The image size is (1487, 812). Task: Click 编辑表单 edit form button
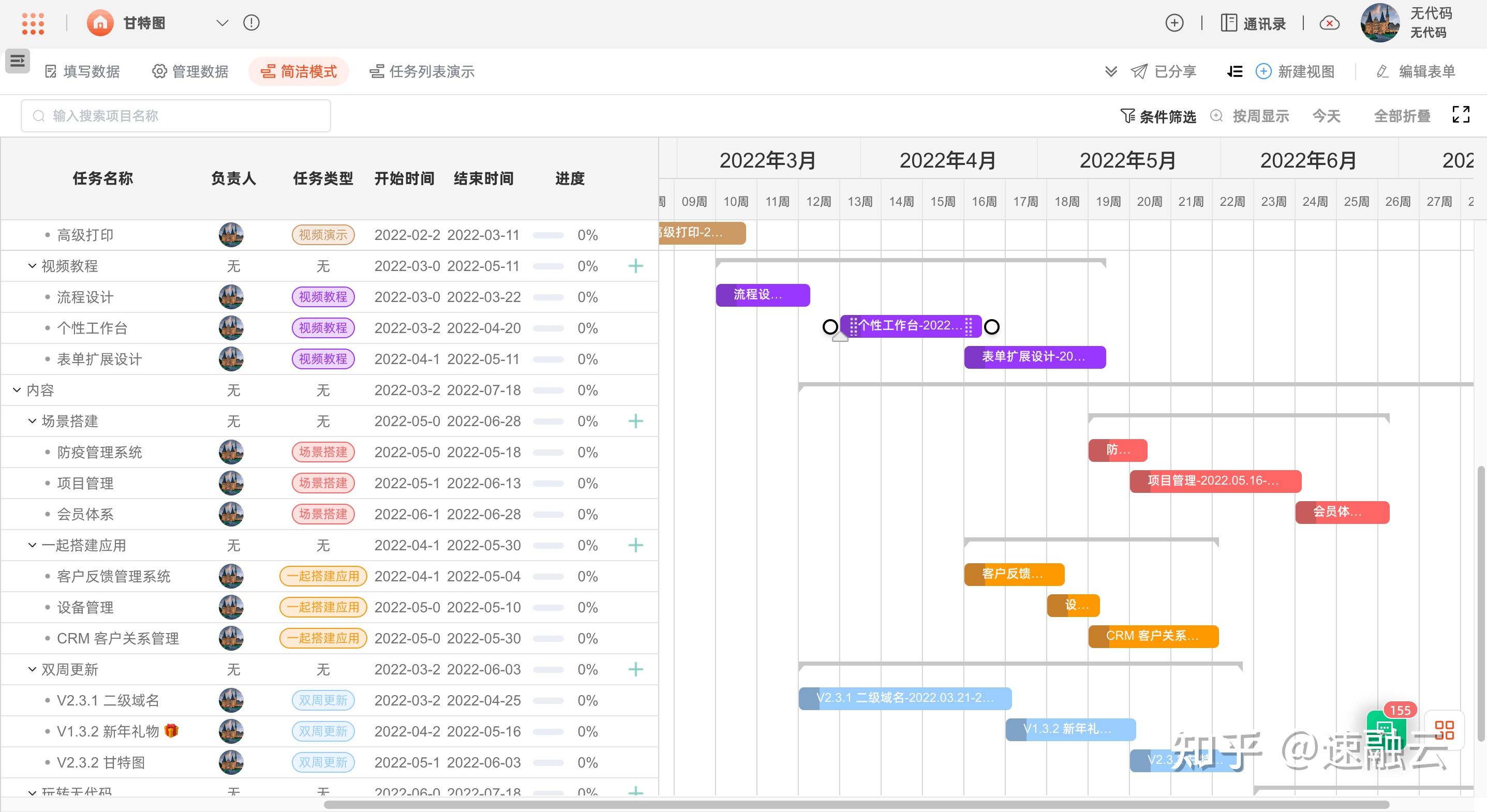pyautogui.click(x=1416, y=71)
